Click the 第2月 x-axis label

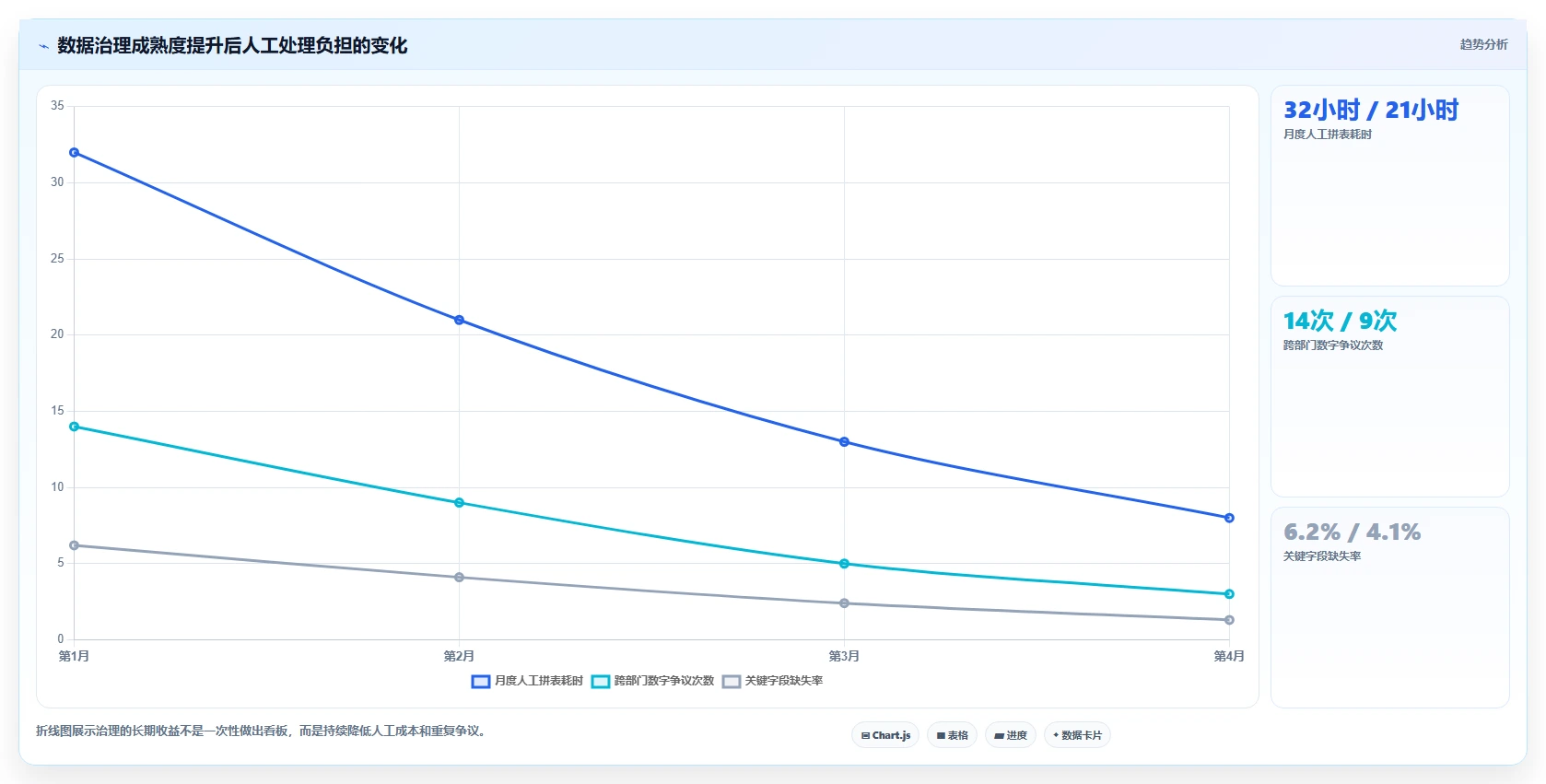pos(459,656)
